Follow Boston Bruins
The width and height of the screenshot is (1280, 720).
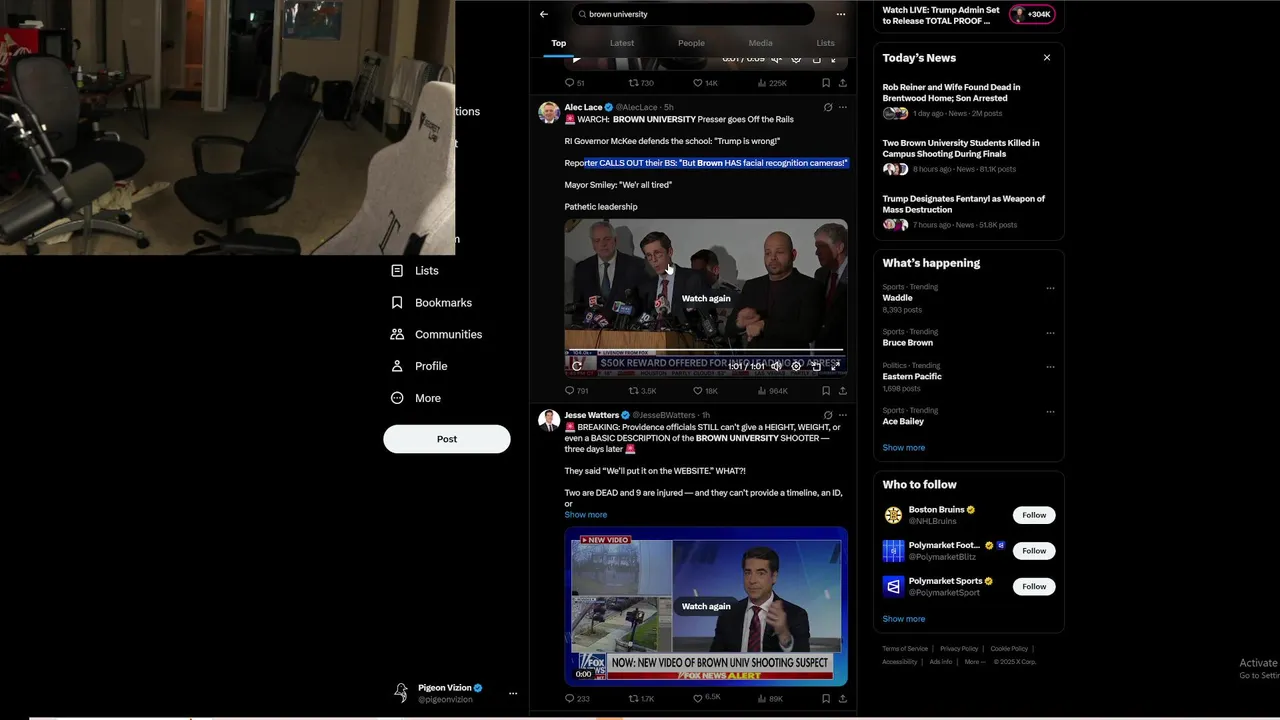coord(1034,515)
